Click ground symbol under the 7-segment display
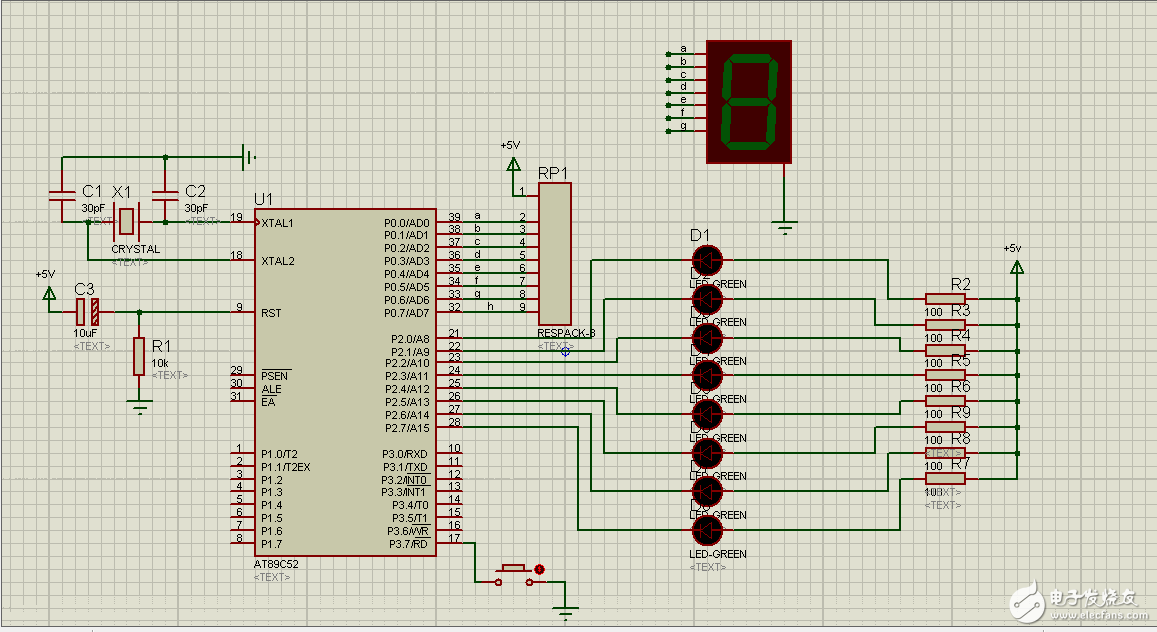This screenshot has width=1157, height=632. (785, 227)
